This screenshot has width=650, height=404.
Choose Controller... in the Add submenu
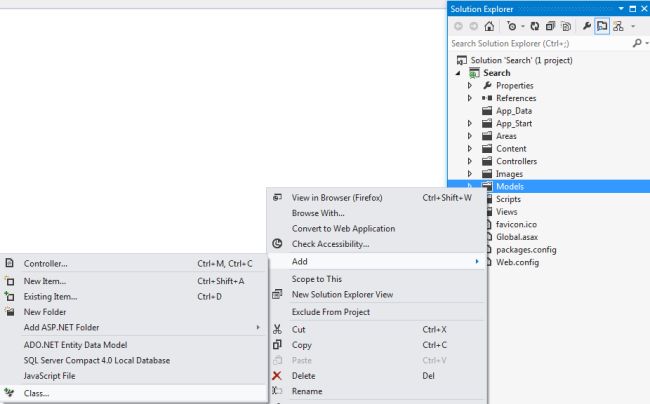[x=133, y=264]
